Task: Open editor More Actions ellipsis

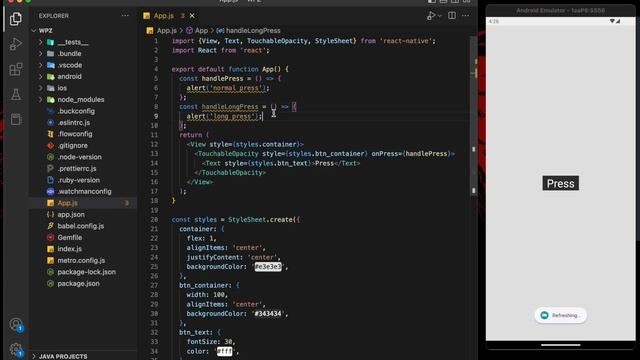Action: tap(466, 16)
